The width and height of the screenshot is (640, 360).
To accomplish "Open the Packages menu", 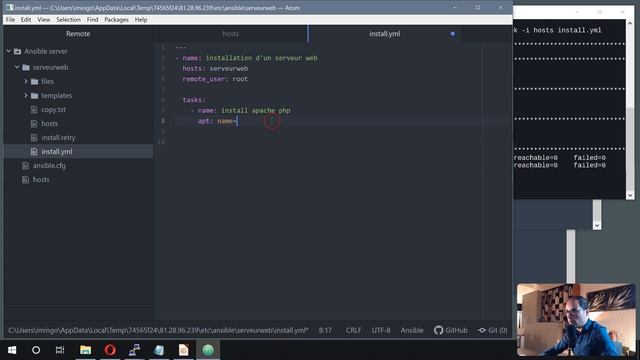I will click(116, 20).
